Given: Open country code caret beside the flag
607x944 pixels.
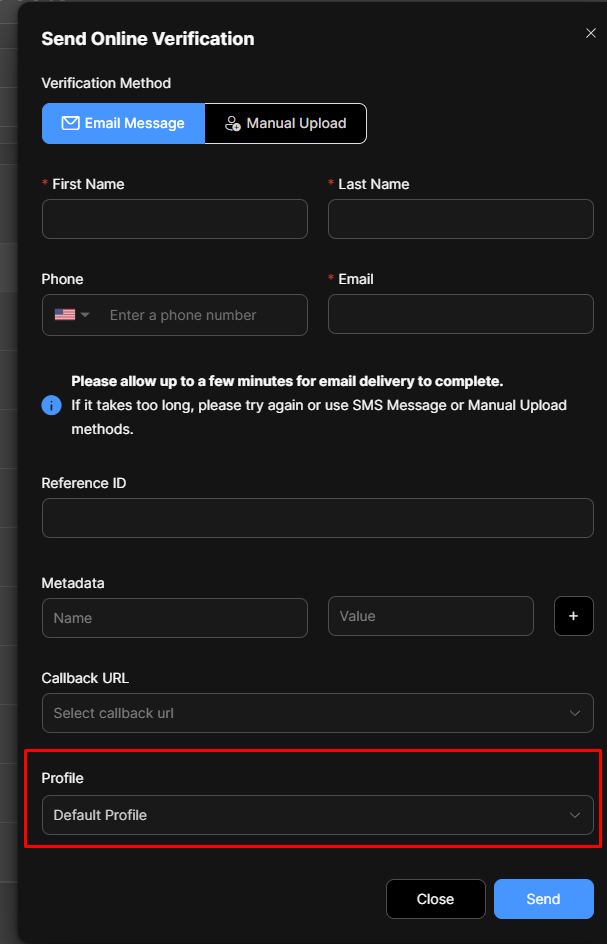Looking at the screenshot, I should pyautogui.click(x=85, y=315).
